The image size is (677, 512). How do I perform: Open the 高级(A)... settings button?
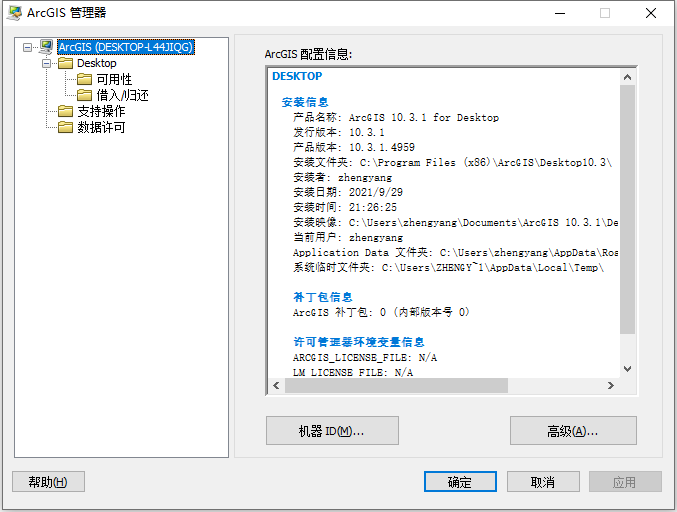[573, 430]
